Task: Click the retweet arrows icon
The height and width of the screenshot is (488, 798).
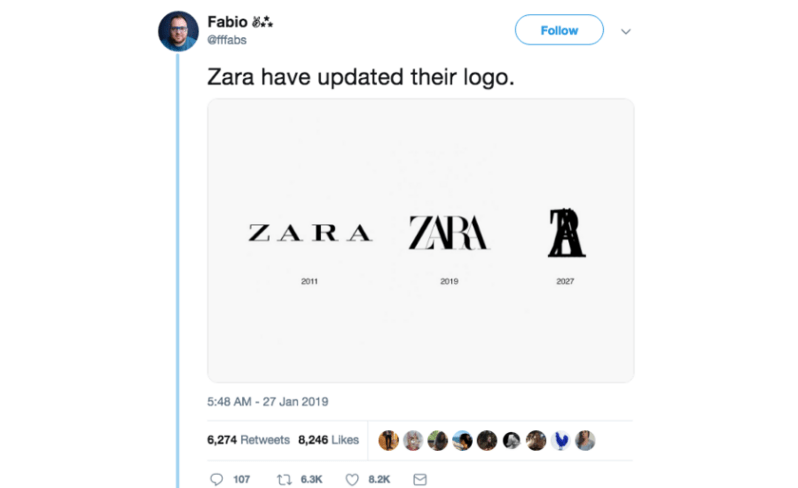Action: click(284, 479)
